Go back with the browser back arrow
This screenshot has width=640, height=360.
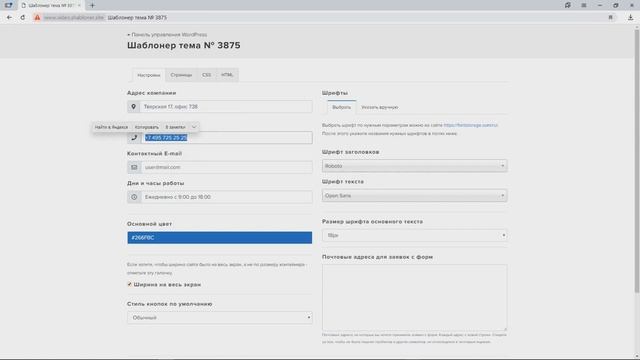9,18
